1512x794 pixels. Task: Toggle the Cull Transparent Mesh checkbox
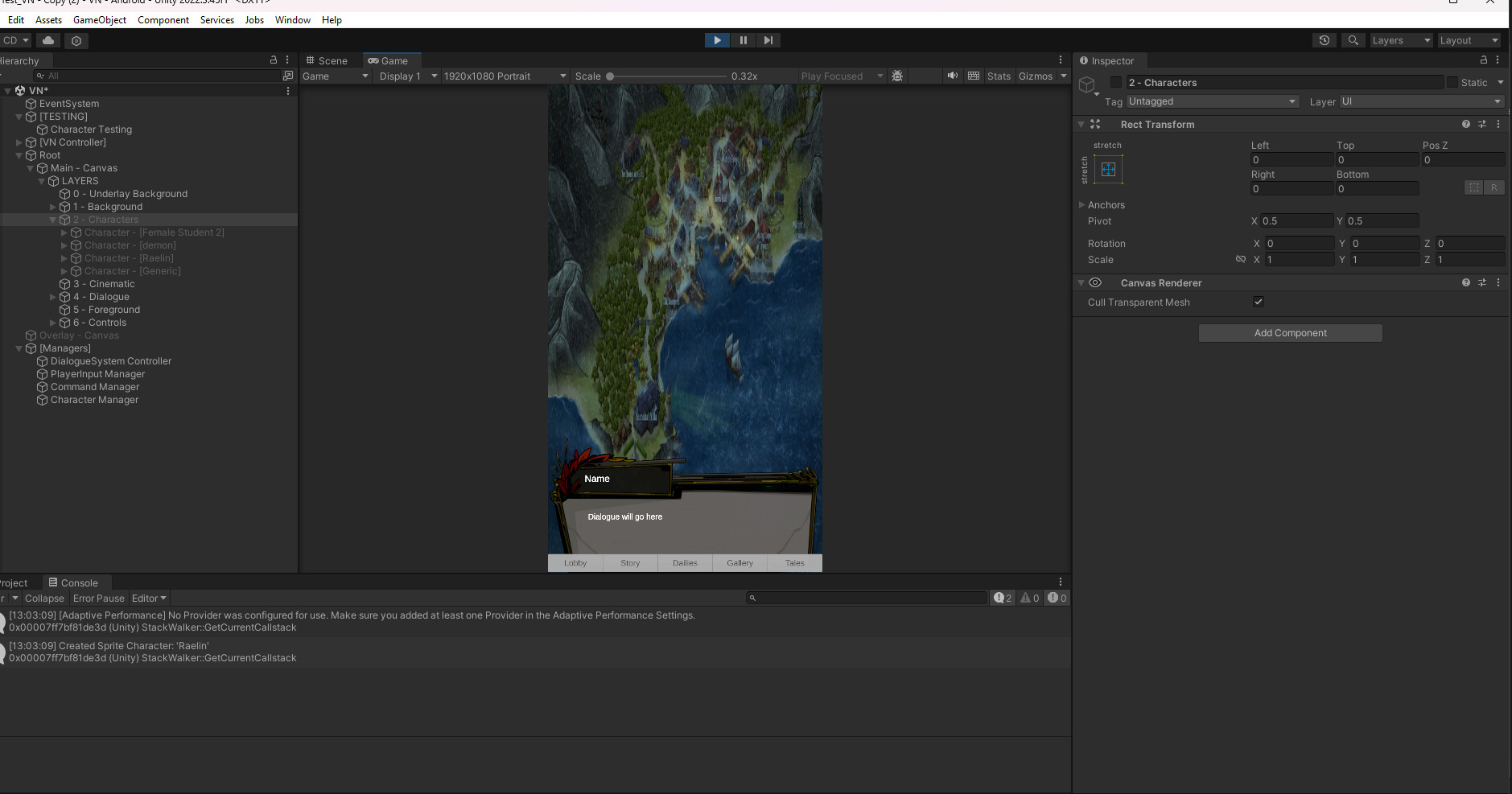click(1258, 302)
